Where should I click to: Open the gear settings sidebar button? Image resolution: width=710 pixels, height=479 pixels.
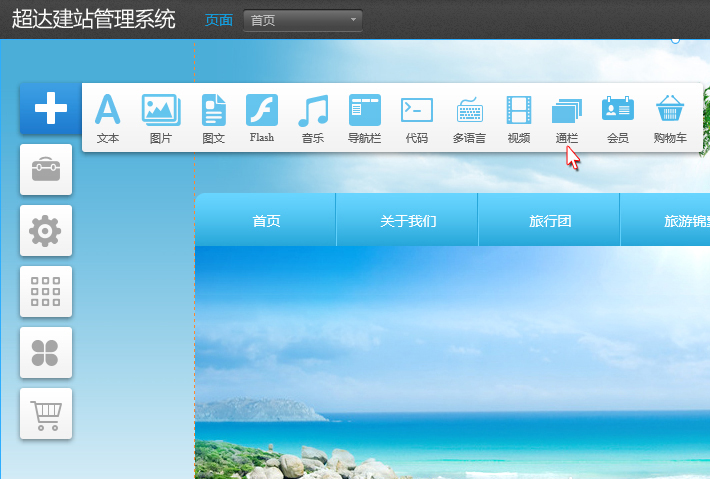pyautogui.click(x=46, y=231)
